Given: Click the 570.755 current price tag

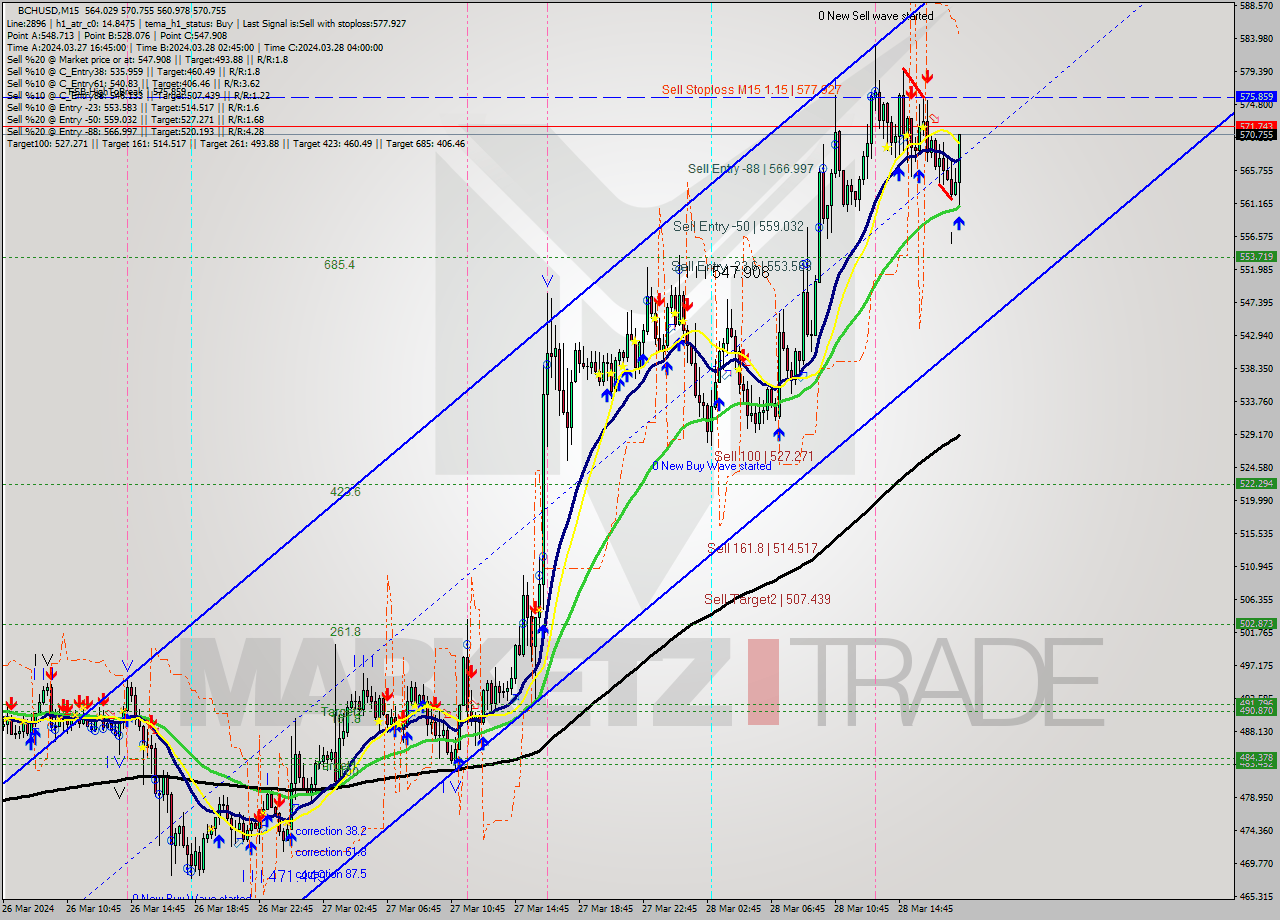Looking at the screenshot, I should pyautogui.click(x=1256, y=135).
